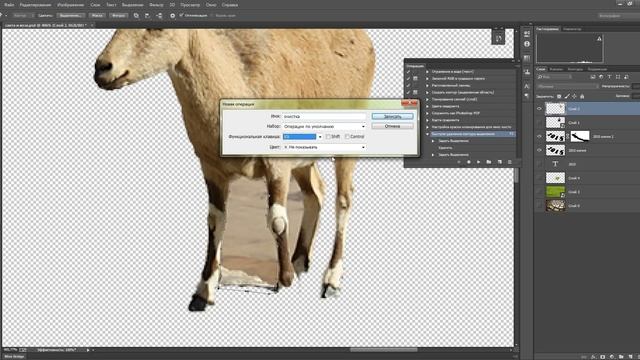Open the Набор dropdown in the dialog
This screenshot has height=360, width=640.
pyautogui.click(x=324, y=127)
